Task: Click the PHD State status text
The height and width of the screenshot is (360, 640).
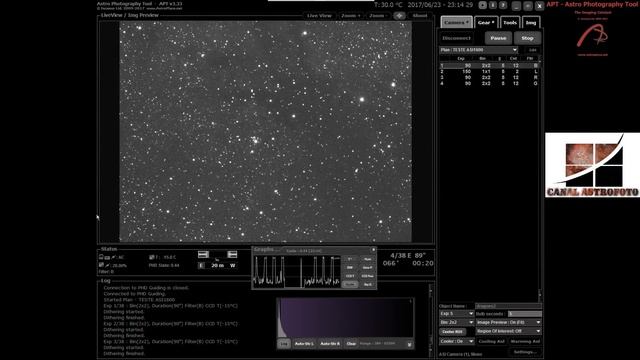Action: point(164,265)
